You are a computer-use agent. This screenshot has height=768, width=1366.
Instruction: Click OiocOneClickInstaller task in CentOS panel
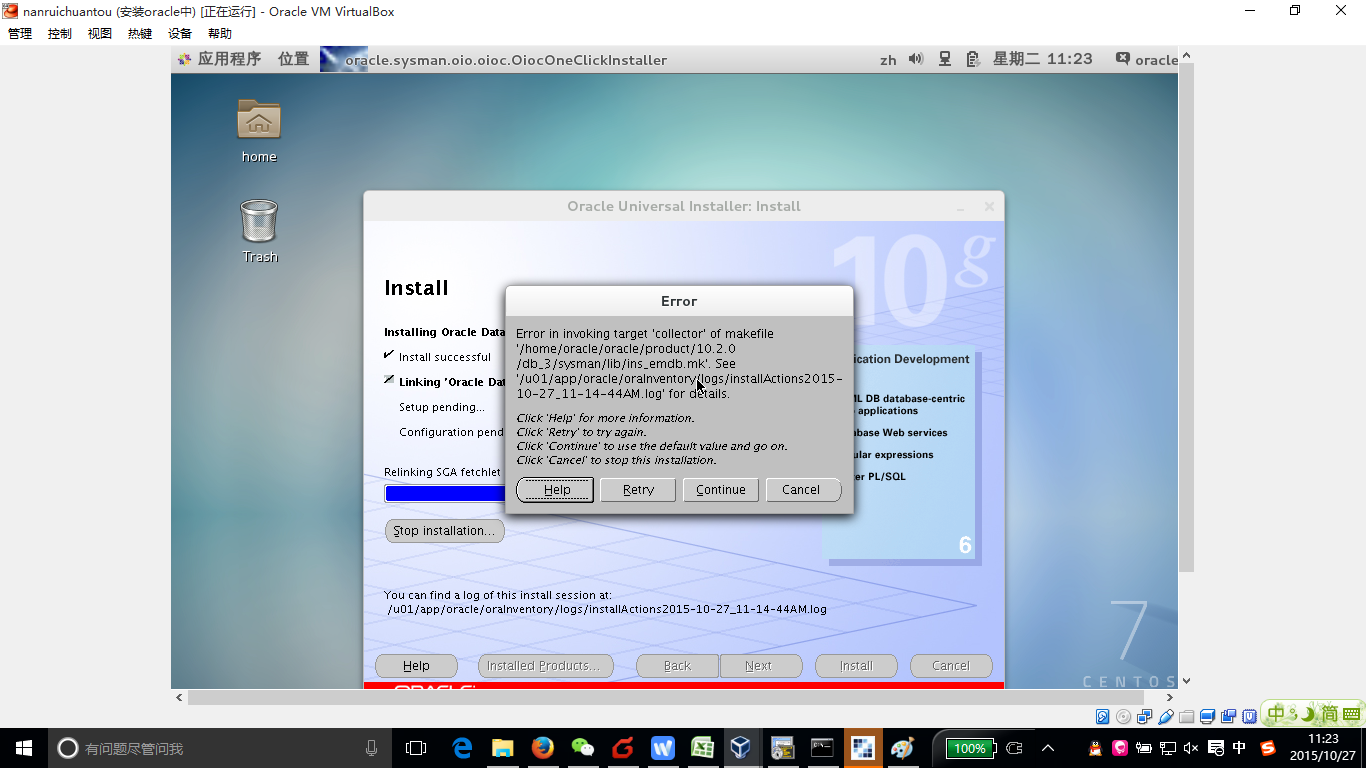coord(495,60)
